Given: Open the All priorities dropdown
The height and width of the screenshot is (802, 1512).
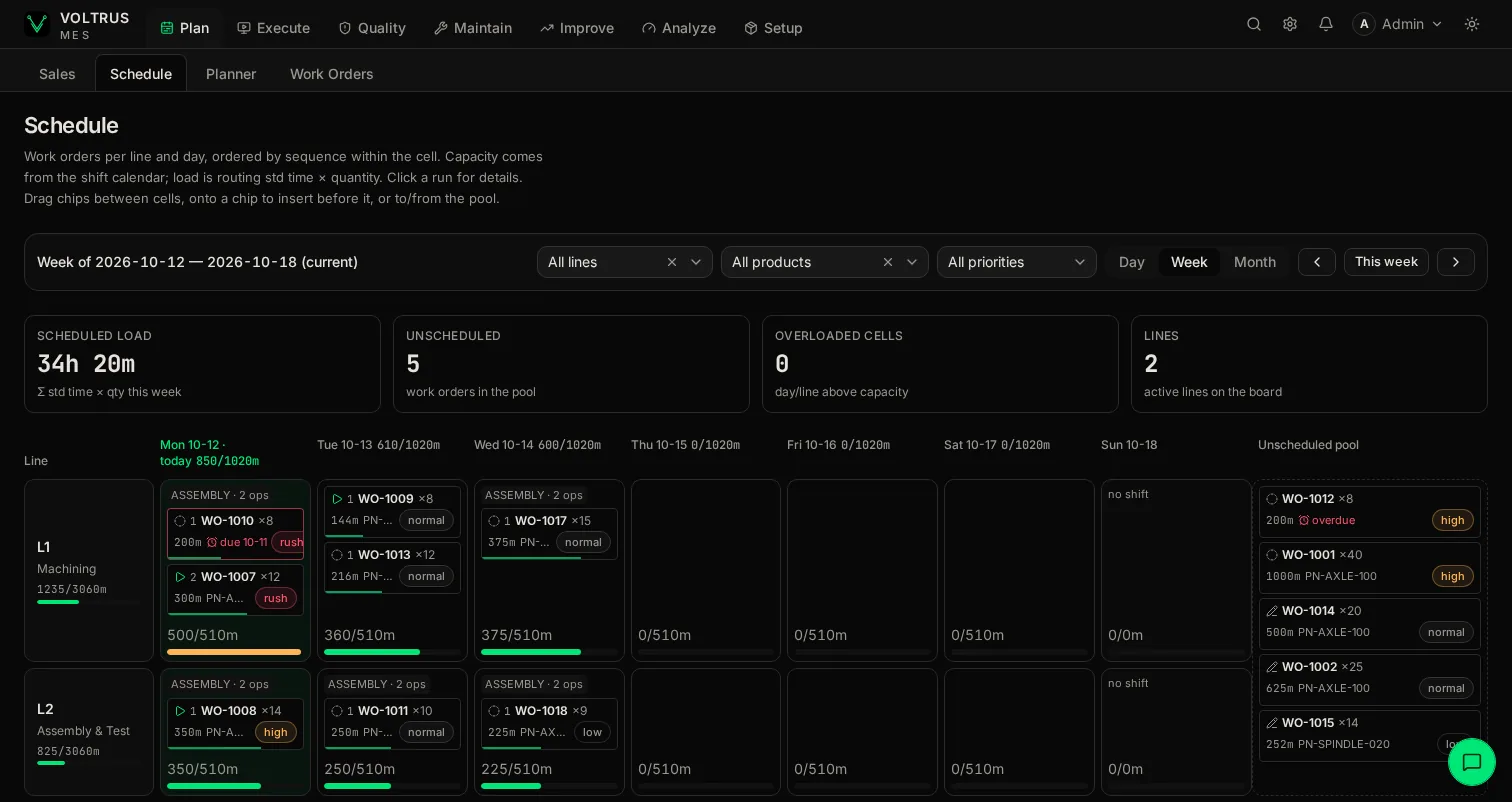Looking at the screenshot, I should pos(1017,262).
